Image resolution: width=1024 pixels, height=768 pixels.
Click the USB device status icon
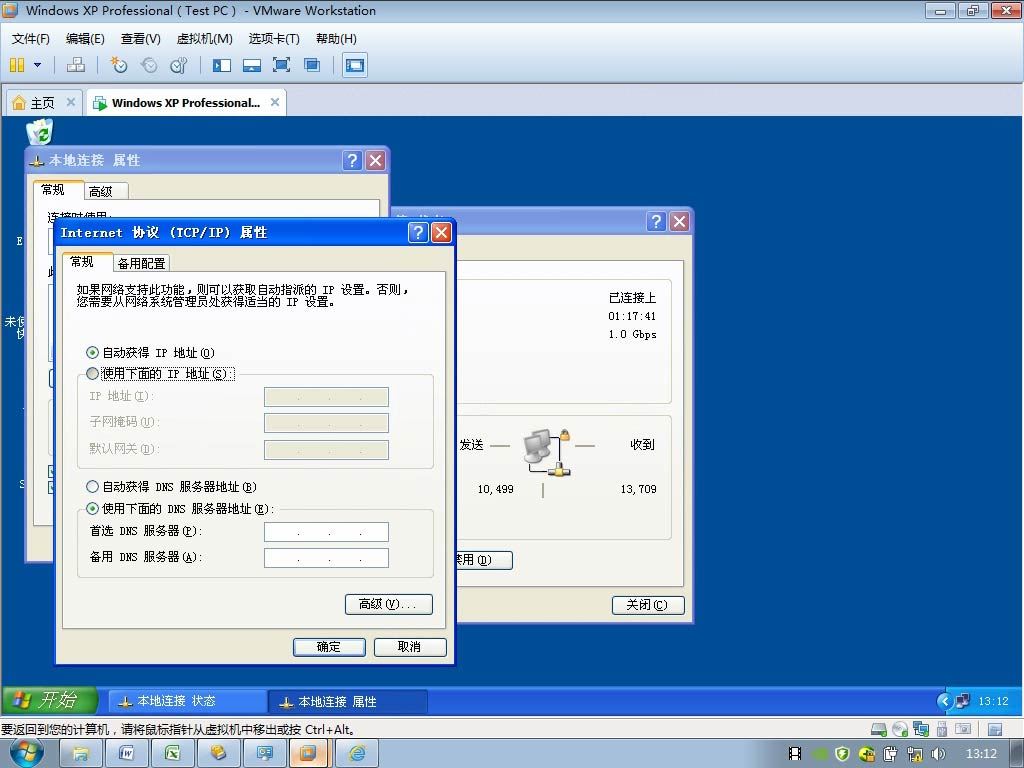(x=941, y=729)
